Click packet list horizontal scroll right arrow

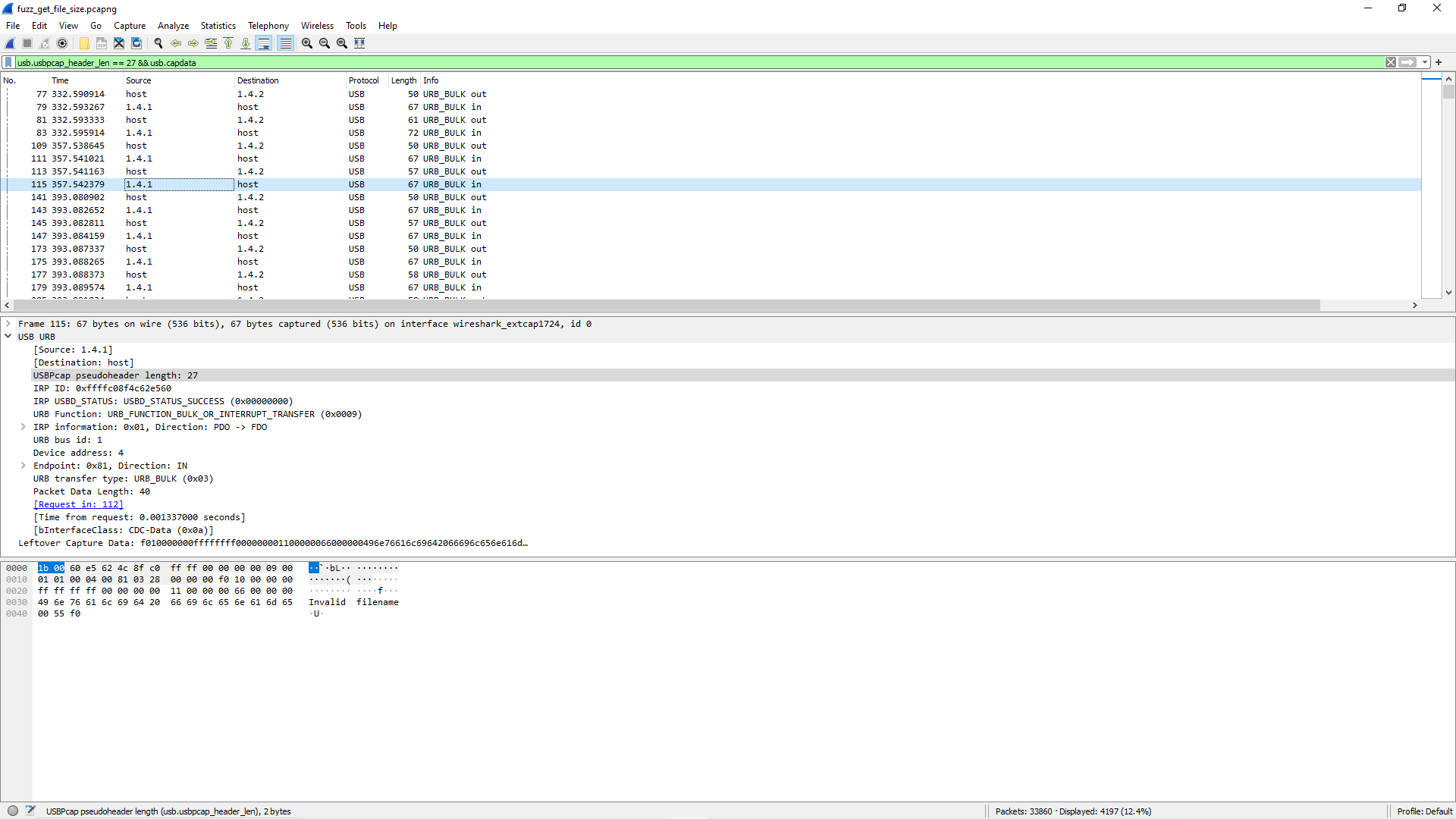(x=1415, y=305)
